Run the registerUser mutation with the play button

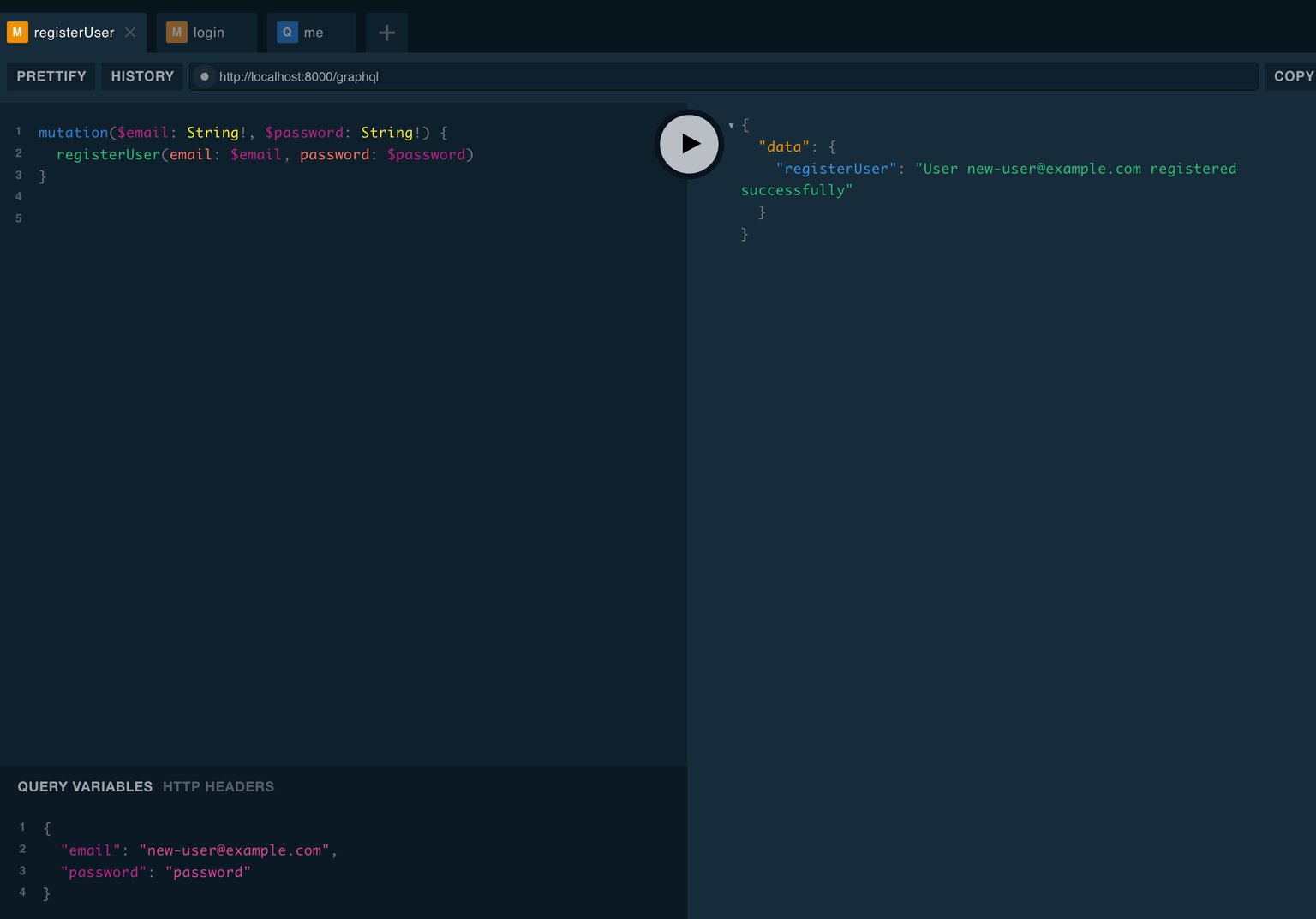pyautogui.click(x=689, y=144)
